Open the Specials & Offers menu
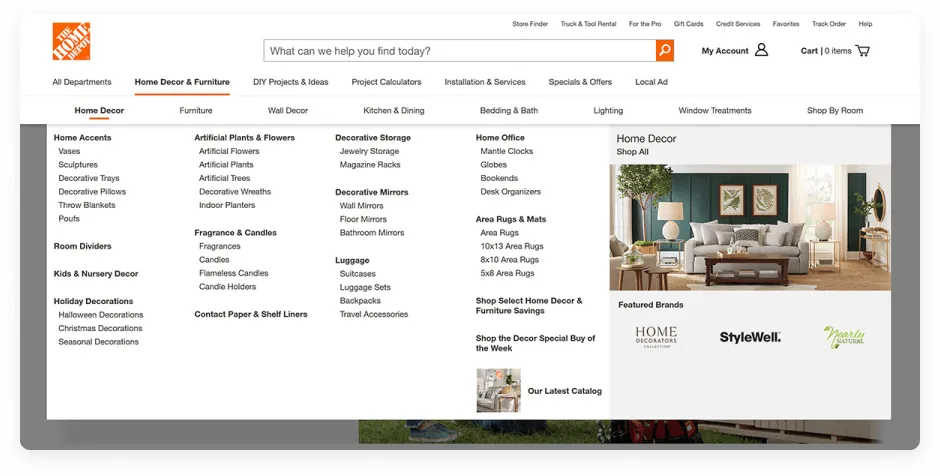 pyautogui.click(x=580, y=82)
